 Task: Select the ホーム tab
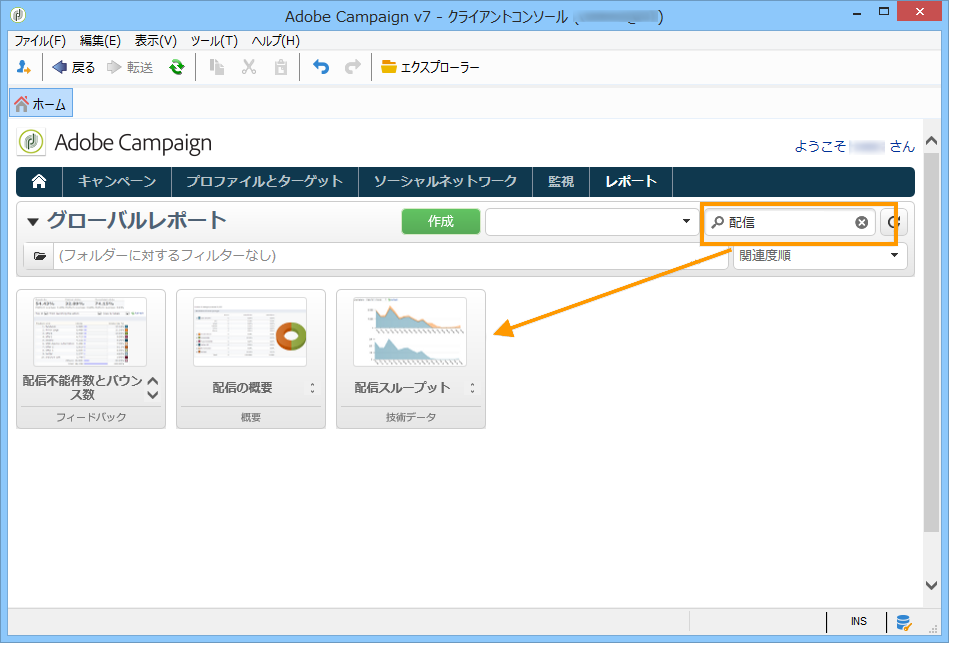pyautogui.click(x=41, y=104)
